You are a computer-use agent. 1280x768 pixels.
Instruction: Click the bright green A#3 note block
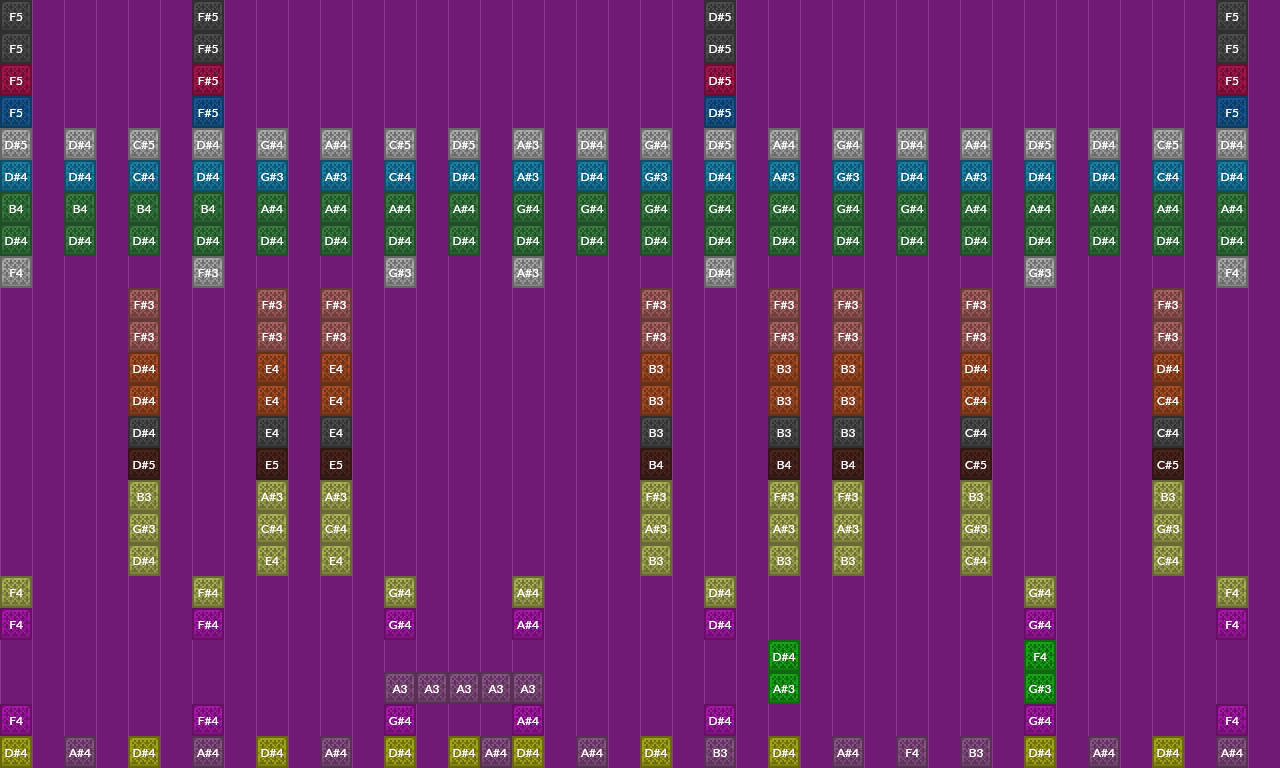point(784,689)
